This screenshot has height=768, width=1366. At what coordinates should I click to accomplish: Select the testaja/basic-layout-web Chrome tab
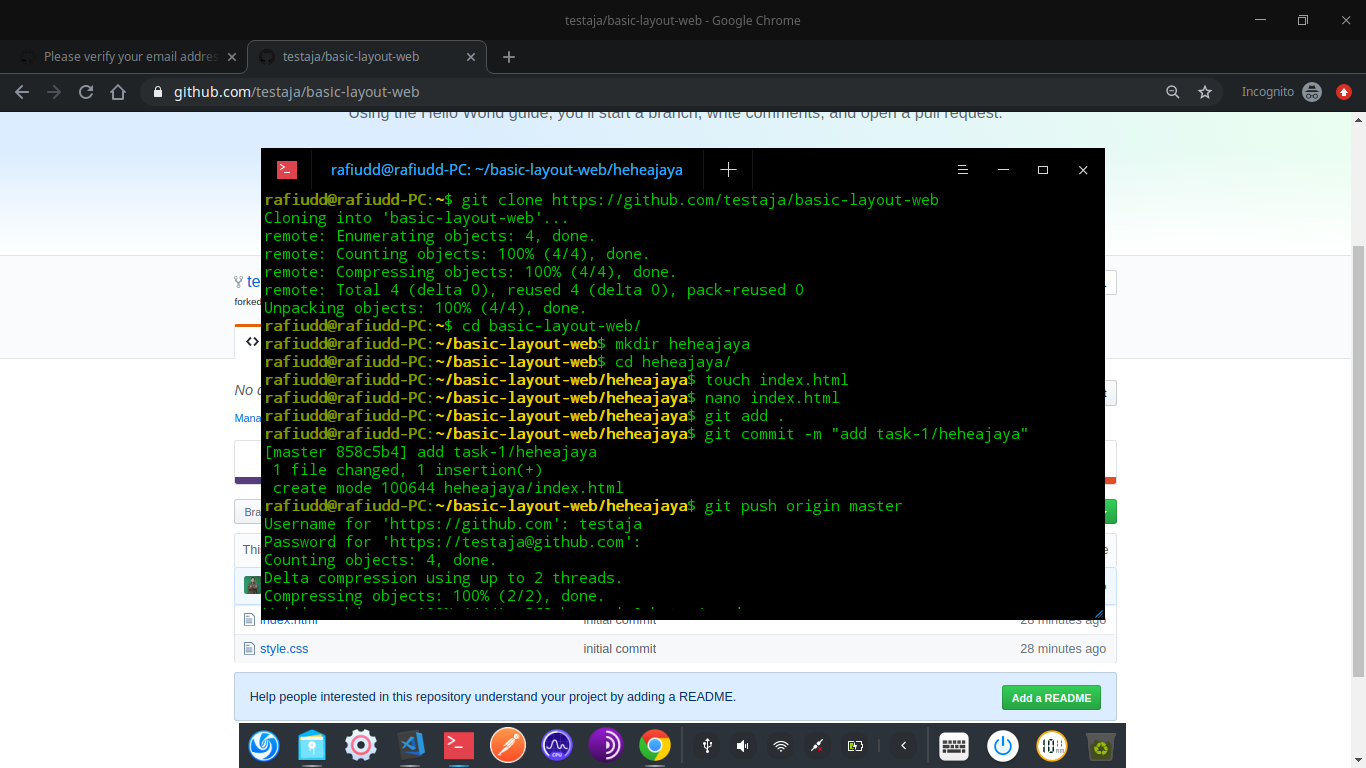click(367, 57)
